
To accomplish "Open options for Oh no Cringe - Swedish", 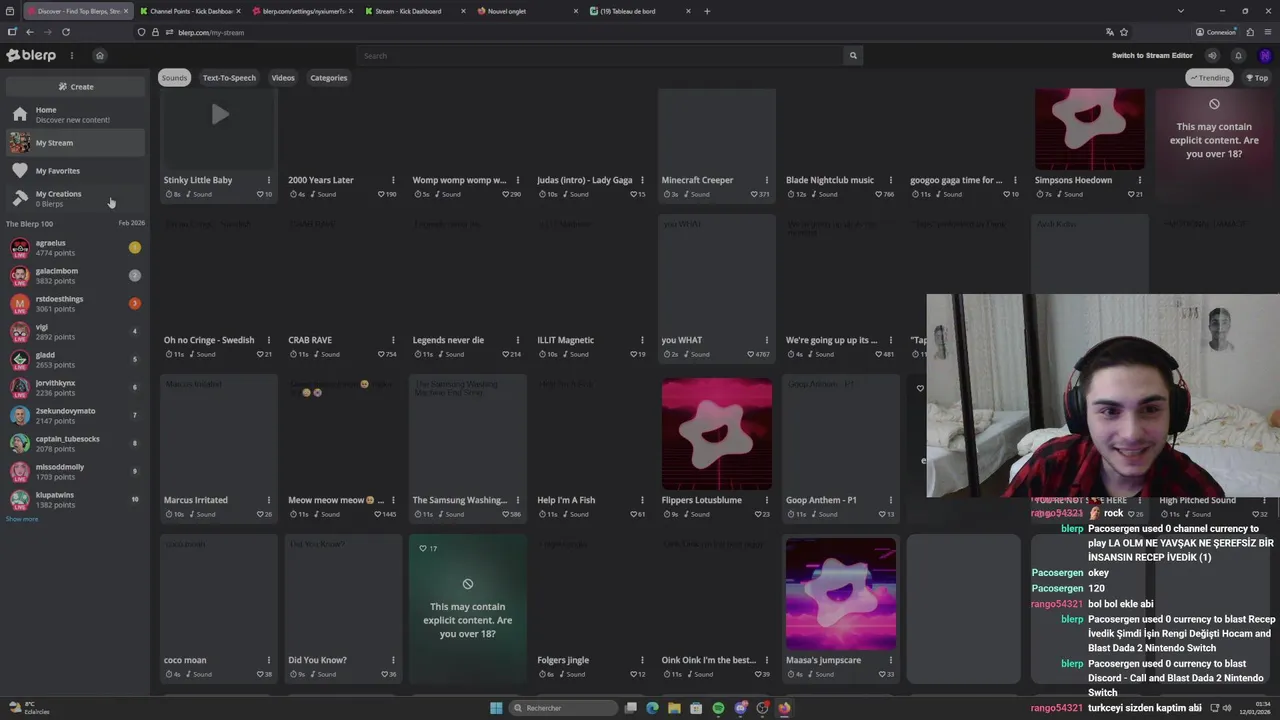I will tap(268, 340).
